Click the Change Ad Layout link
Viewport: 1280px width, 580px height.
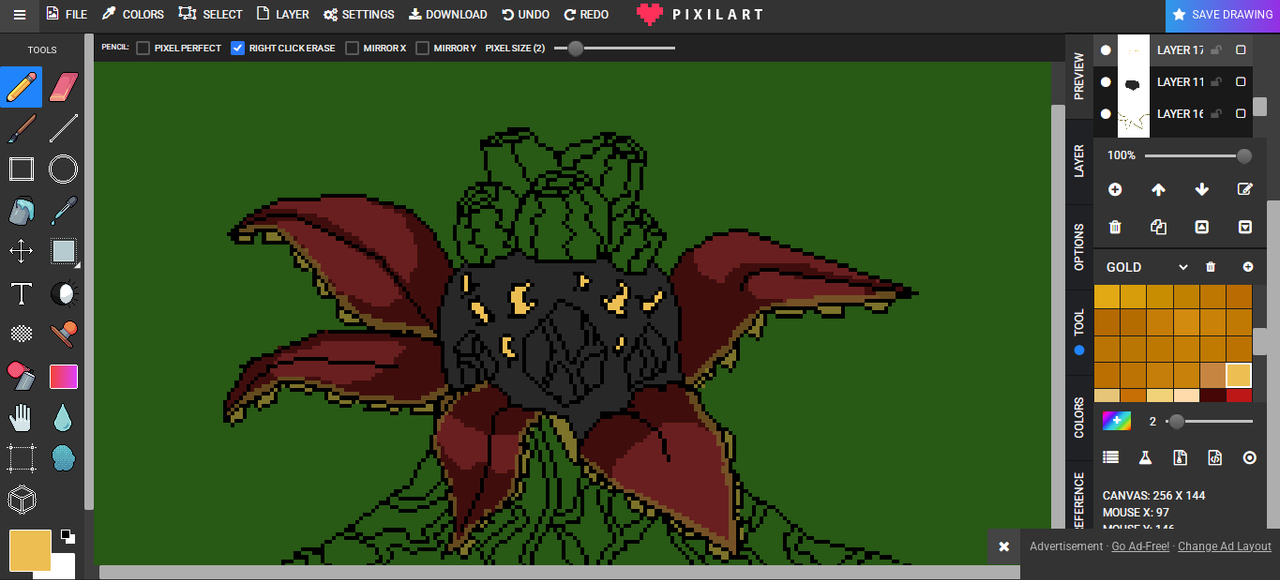[1225, 546]
